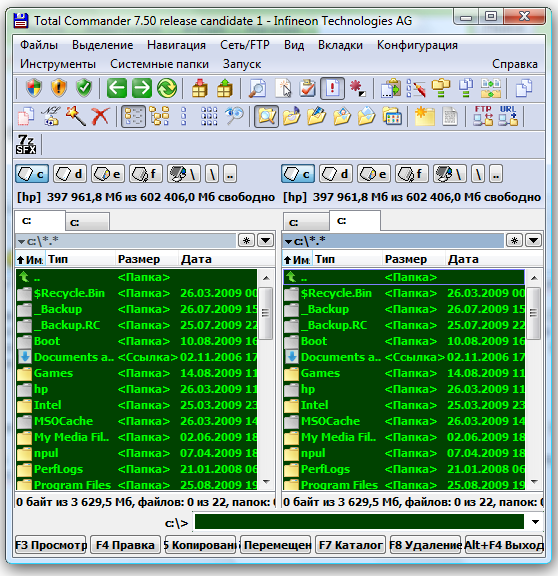Switch to folder tree view icon
558x576 pixels.
(159, 116)
